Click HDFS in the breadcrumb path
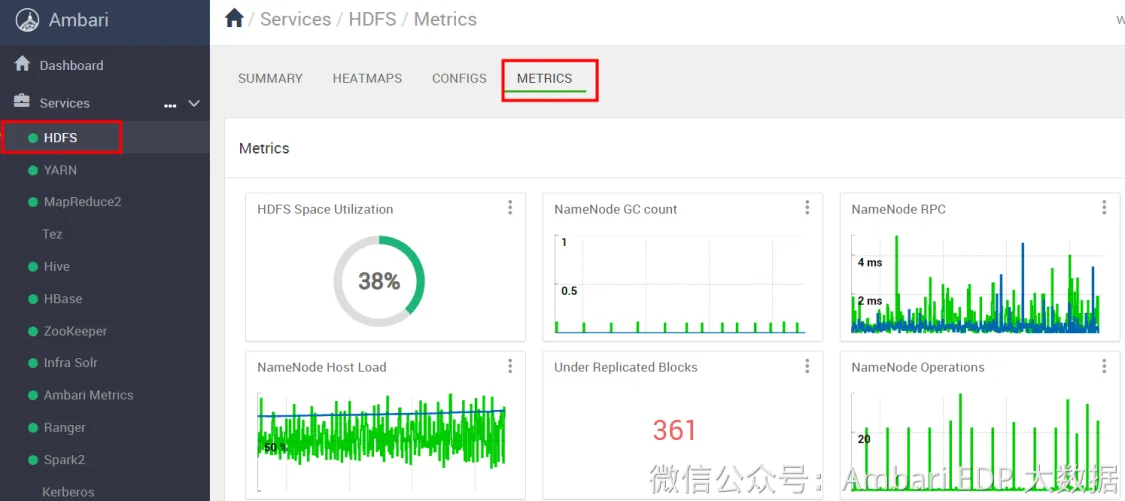Image resolution: width=1125 pixels, height=501 pixels. [x=372, y=19]
